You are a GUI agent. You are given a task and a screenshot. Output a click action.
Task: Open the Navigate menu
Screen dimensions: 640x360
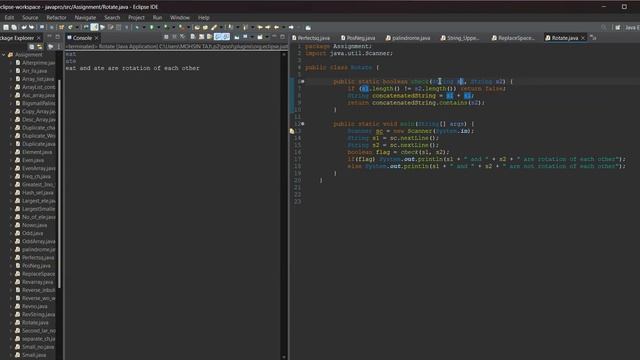85,18
